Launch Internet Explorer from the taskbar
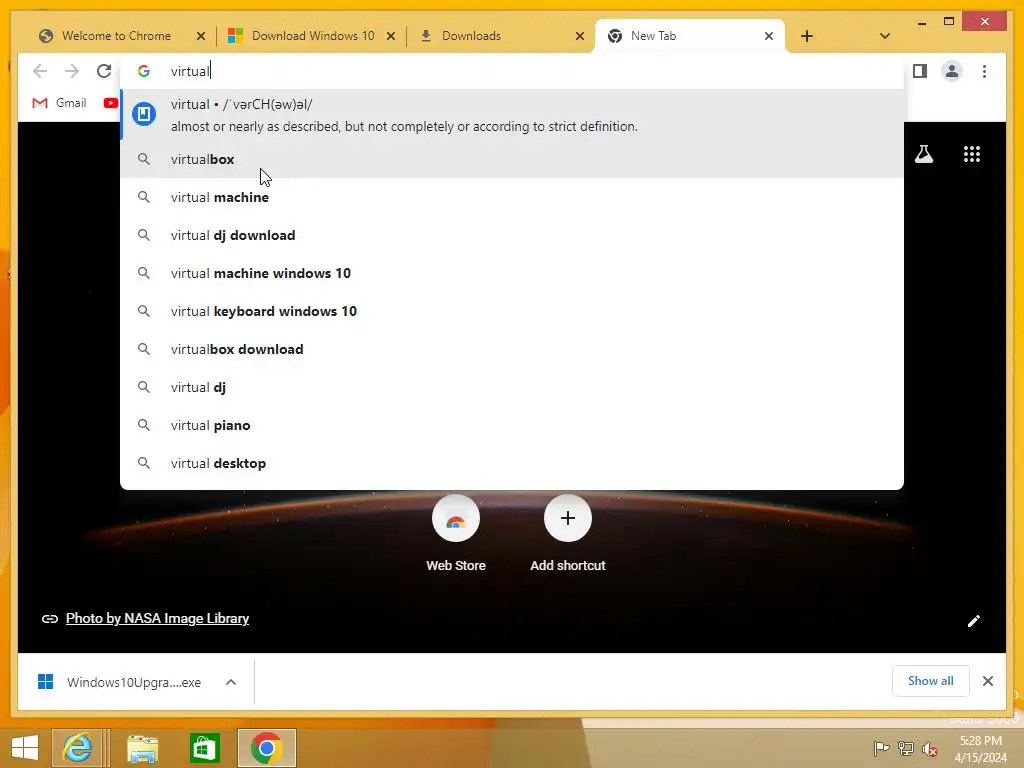The image size is (1024, 768). pyautogui.click(x=77, y=748)
